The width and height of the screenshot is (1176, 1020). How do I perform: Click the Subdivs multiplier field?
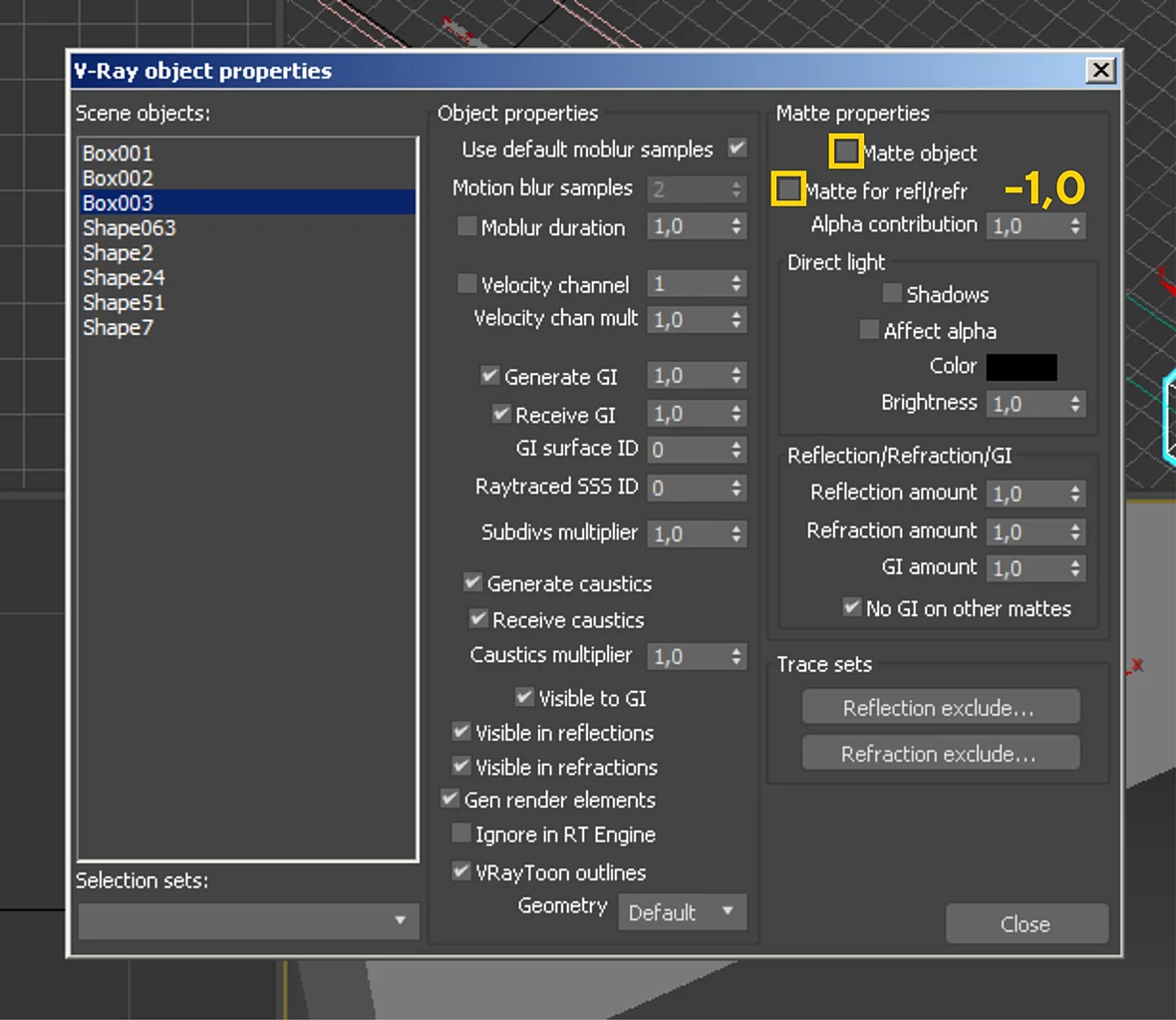[x=688, y=533]
